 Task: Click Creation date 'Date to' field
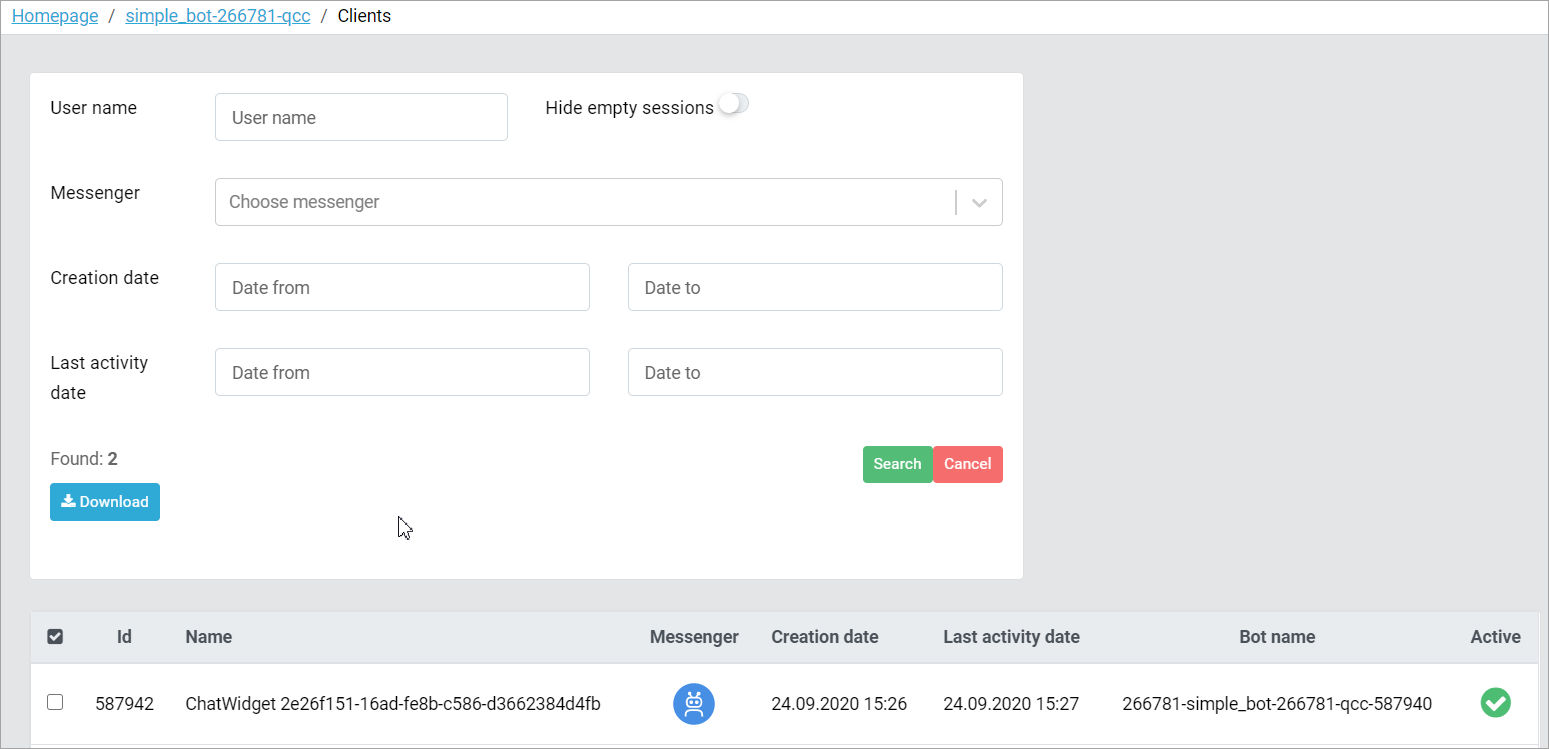point(814,287)
